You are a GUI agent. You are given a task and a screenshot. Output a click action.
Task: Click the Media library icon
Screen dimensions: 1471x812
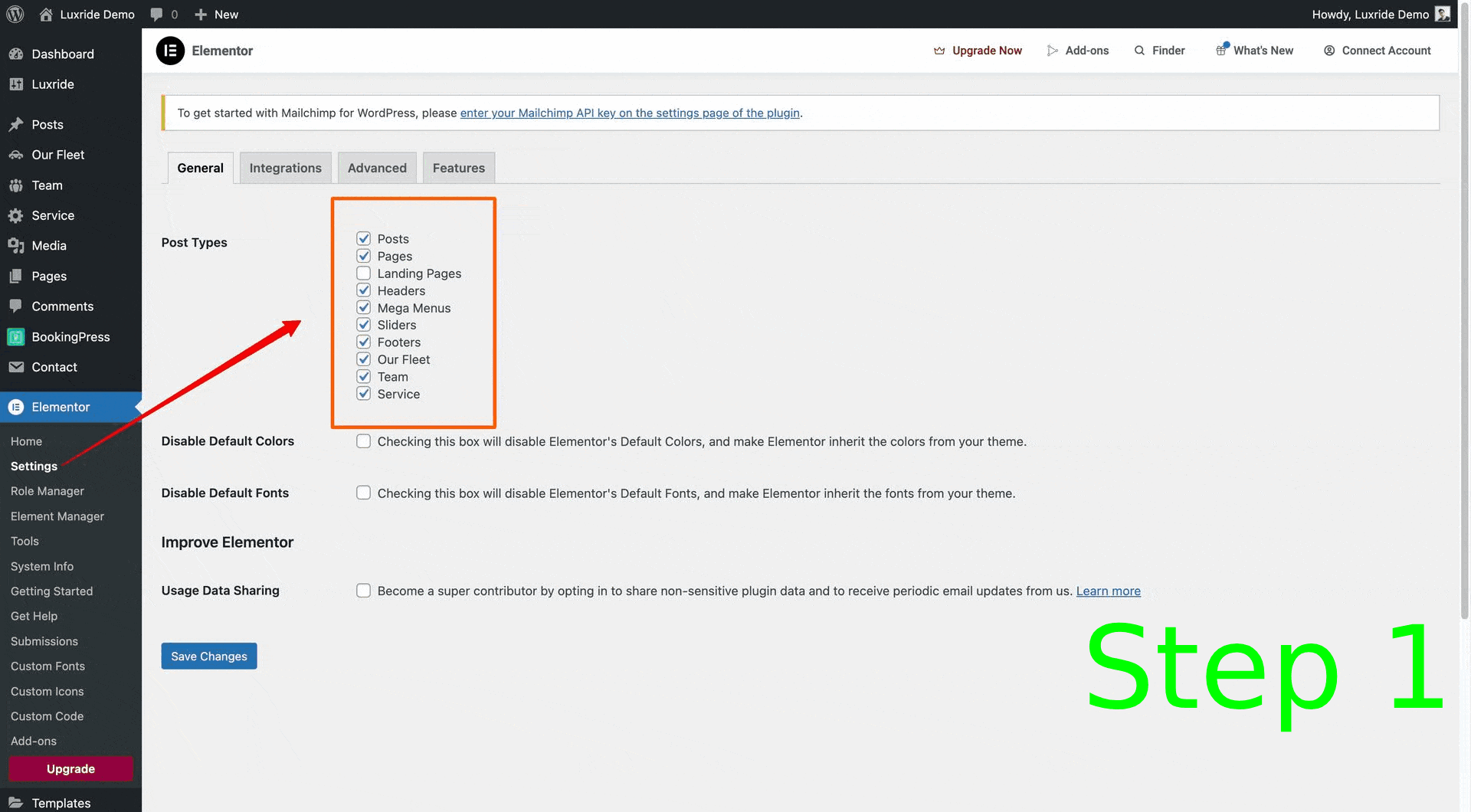16,245
